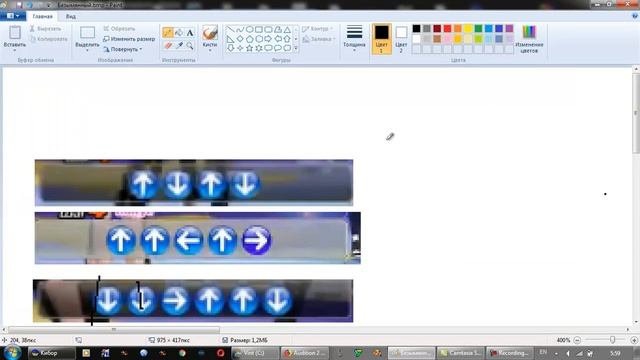Choose the Left arrow shape
Screen dimensions: 640x360
click(x=278, y=39)
